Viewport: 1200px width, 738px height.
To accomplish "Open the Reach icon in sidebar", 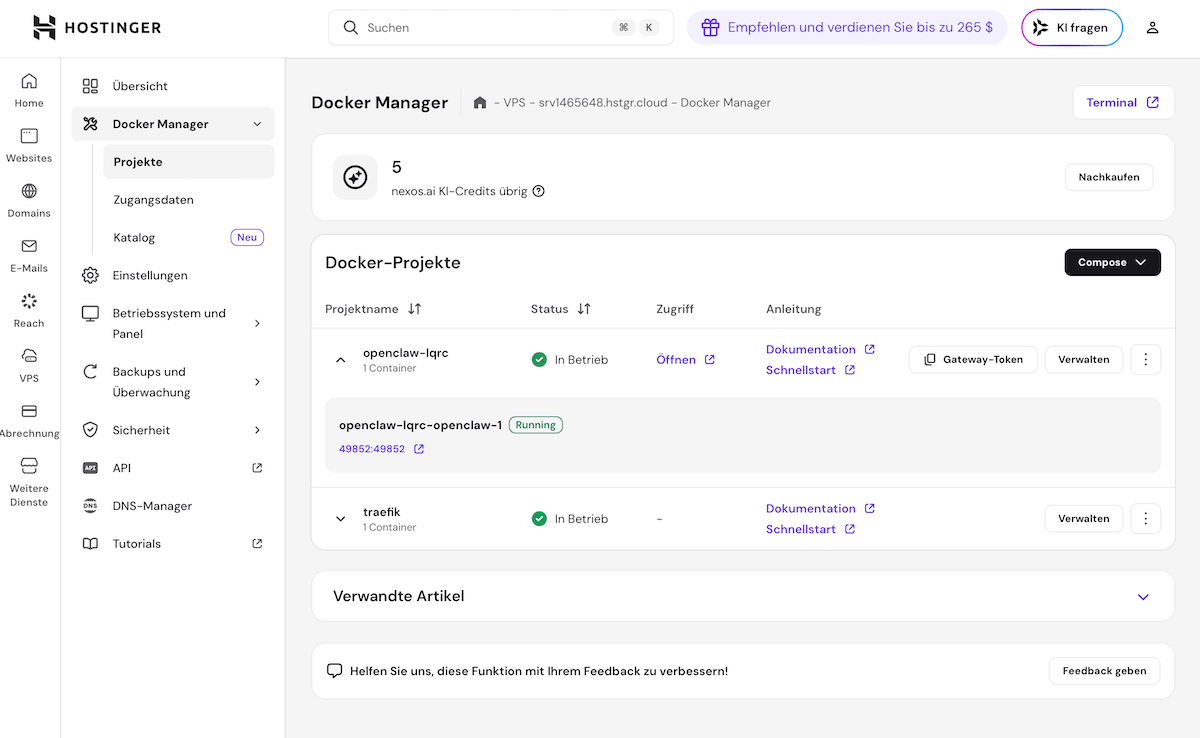I will click(x=29, y=301).
